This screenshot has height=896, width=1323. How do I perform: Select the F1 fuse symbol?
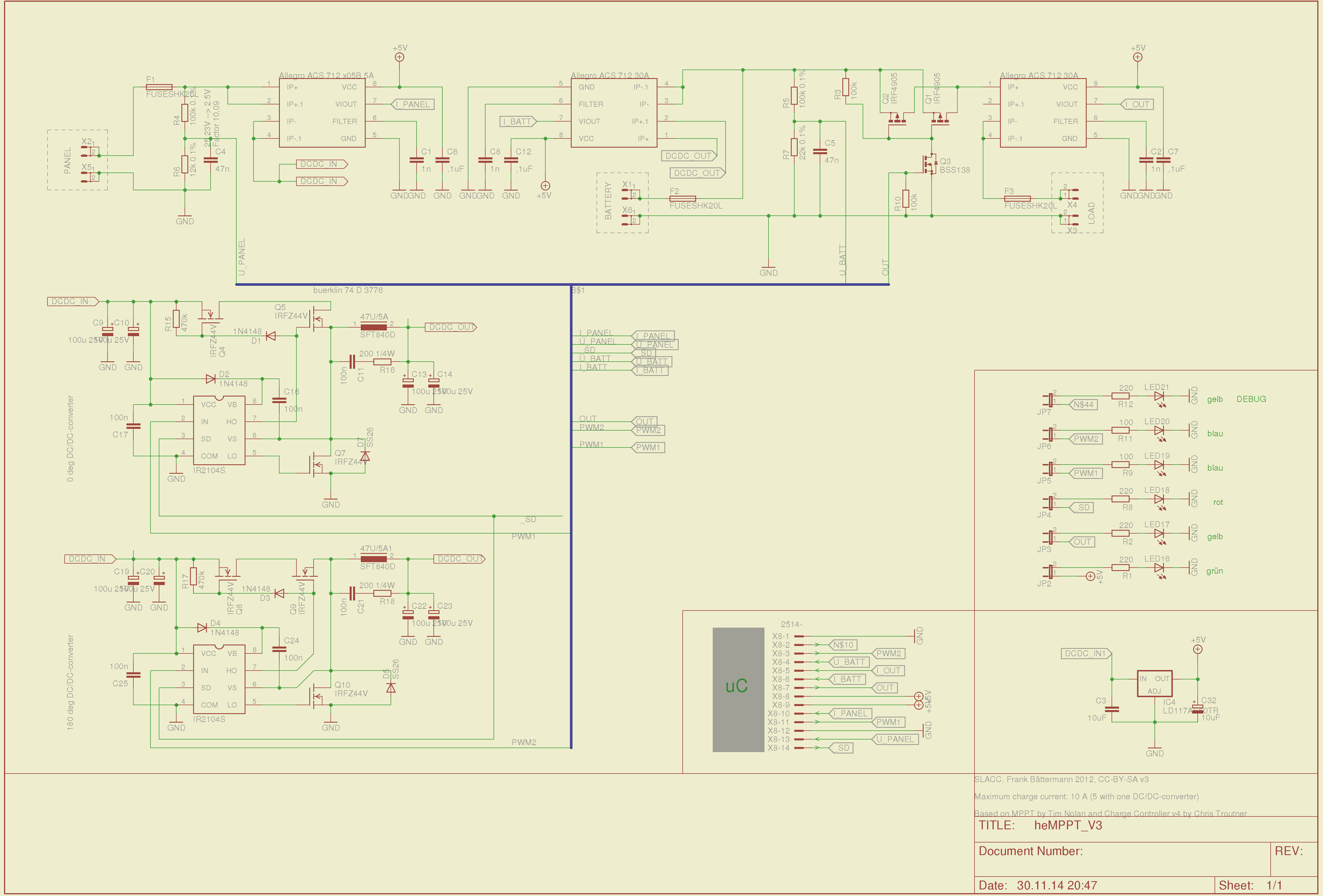tap(159, 87)
